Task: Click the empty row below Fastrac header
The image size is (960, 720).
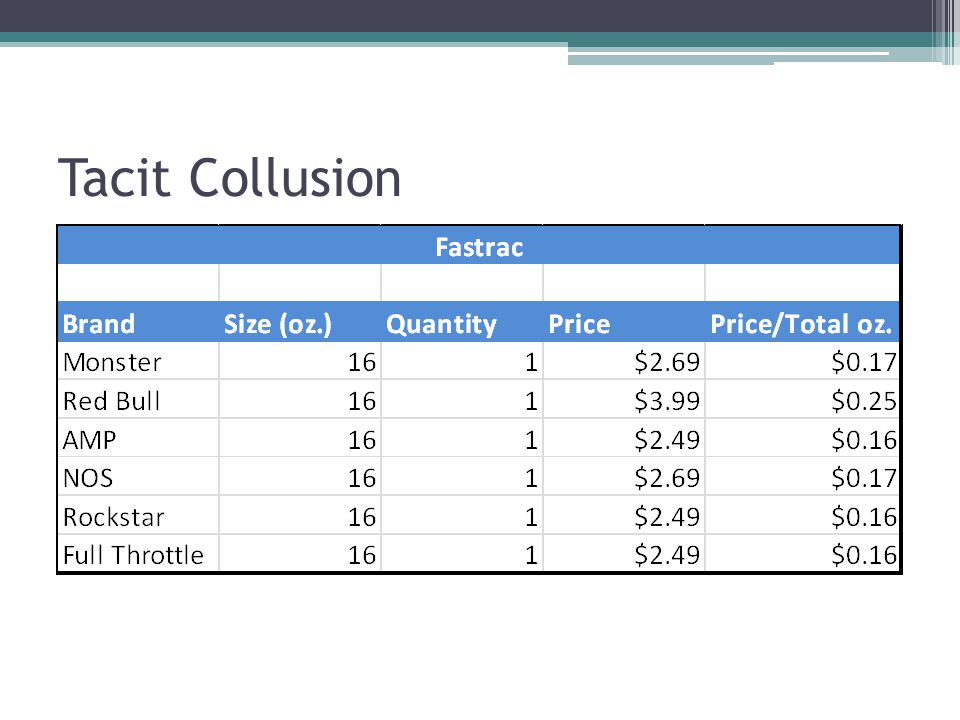Action: 479,283
